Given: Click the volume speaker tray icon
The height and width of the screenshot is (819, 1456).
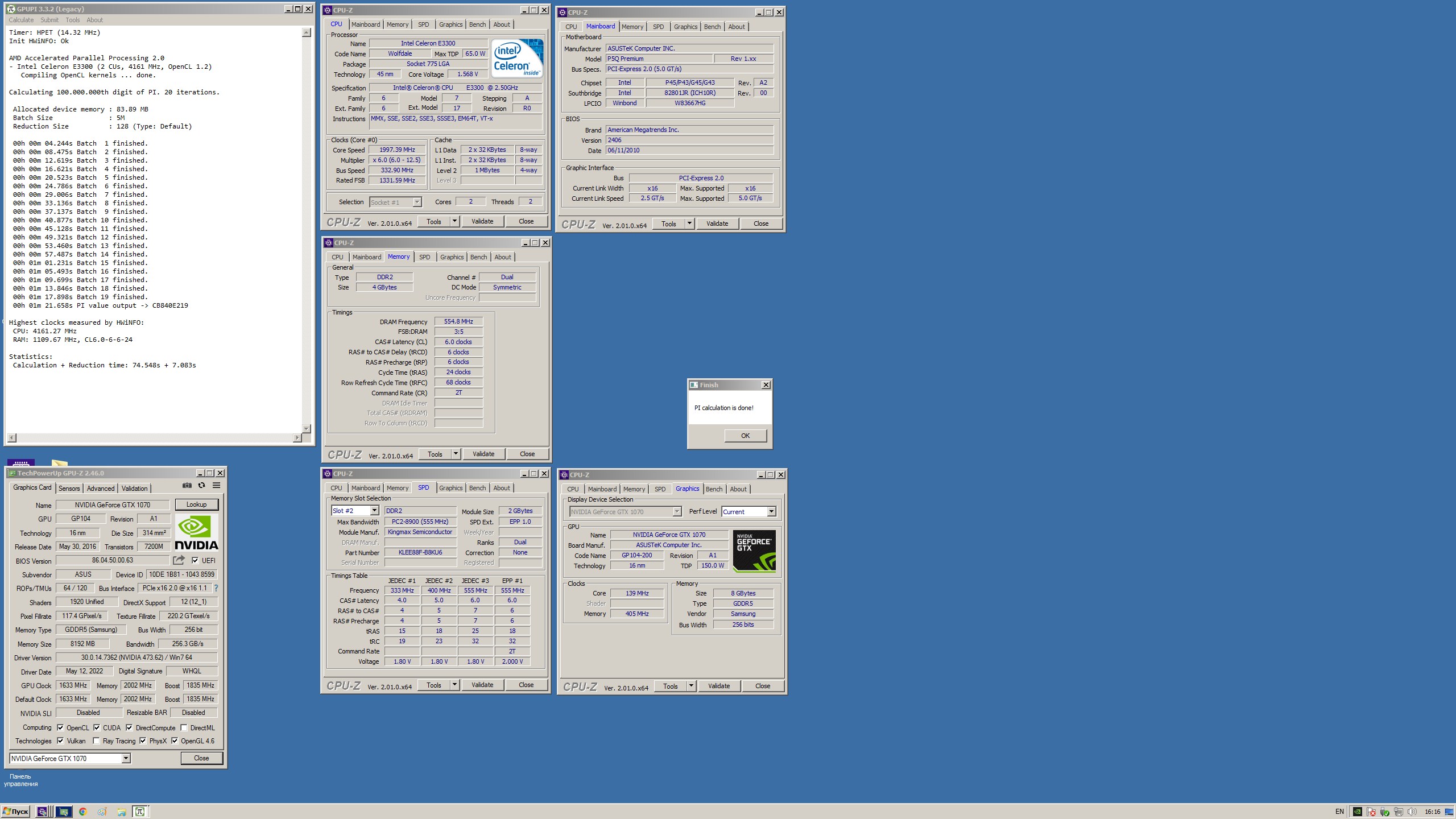Looking at the screenshot, I should tap(1412, 812).
